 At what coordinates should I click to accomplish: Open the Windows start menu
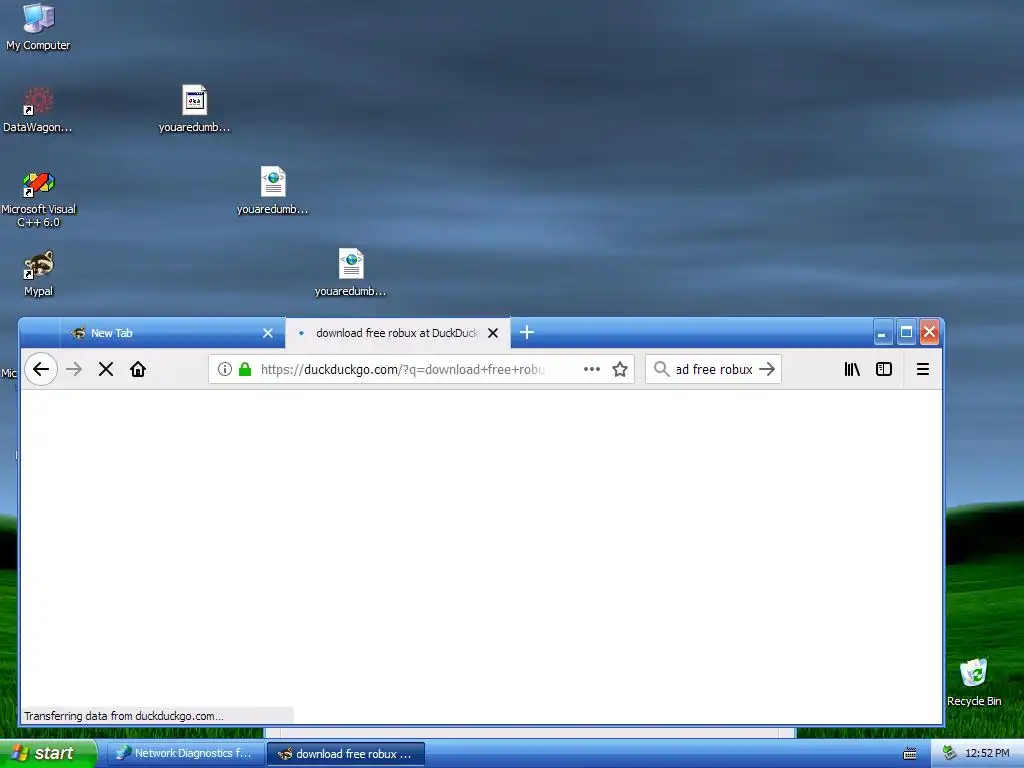click(x=48, y=753)
